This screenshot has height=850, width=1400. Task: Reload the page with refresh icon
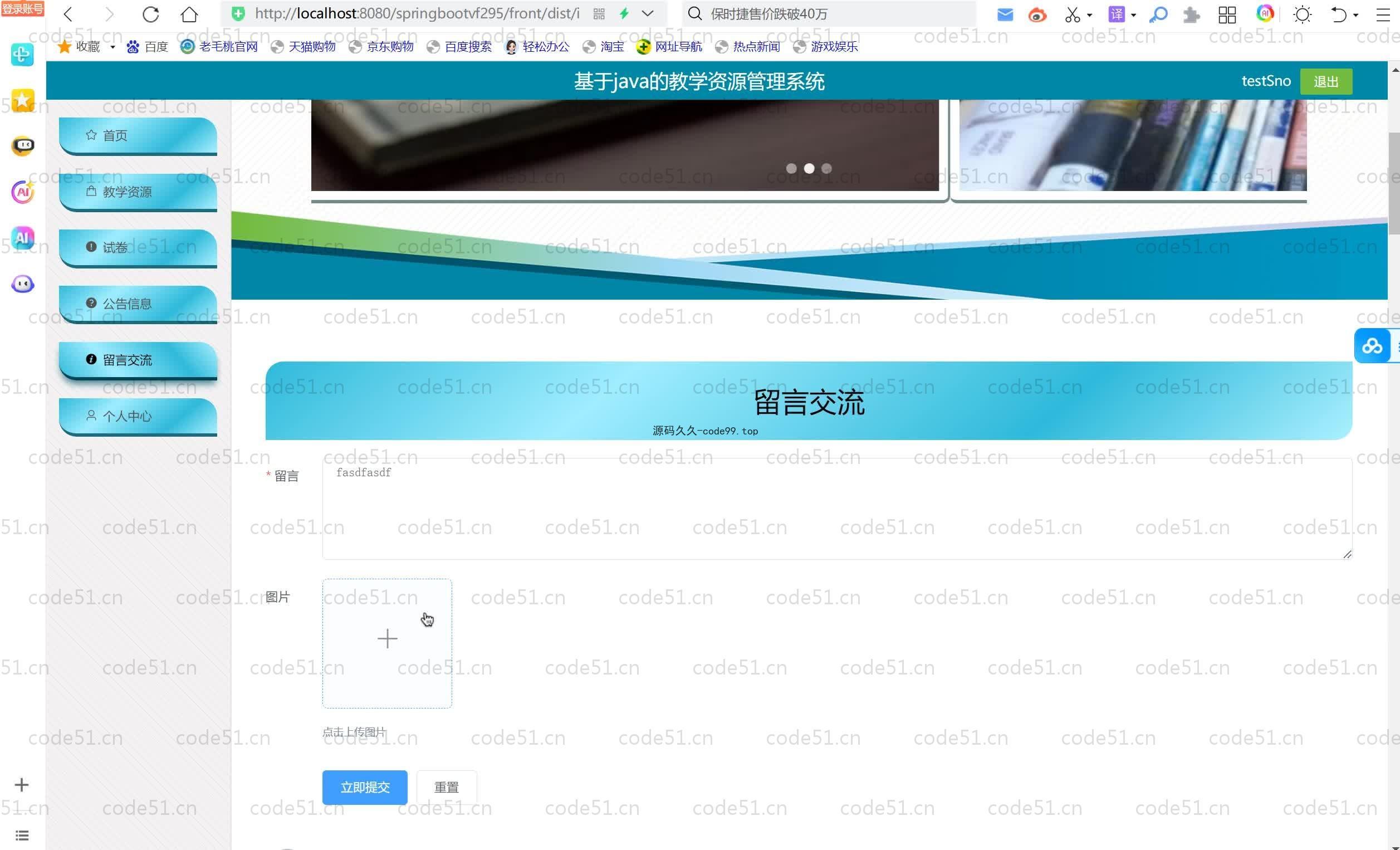(x=150, y=14)
